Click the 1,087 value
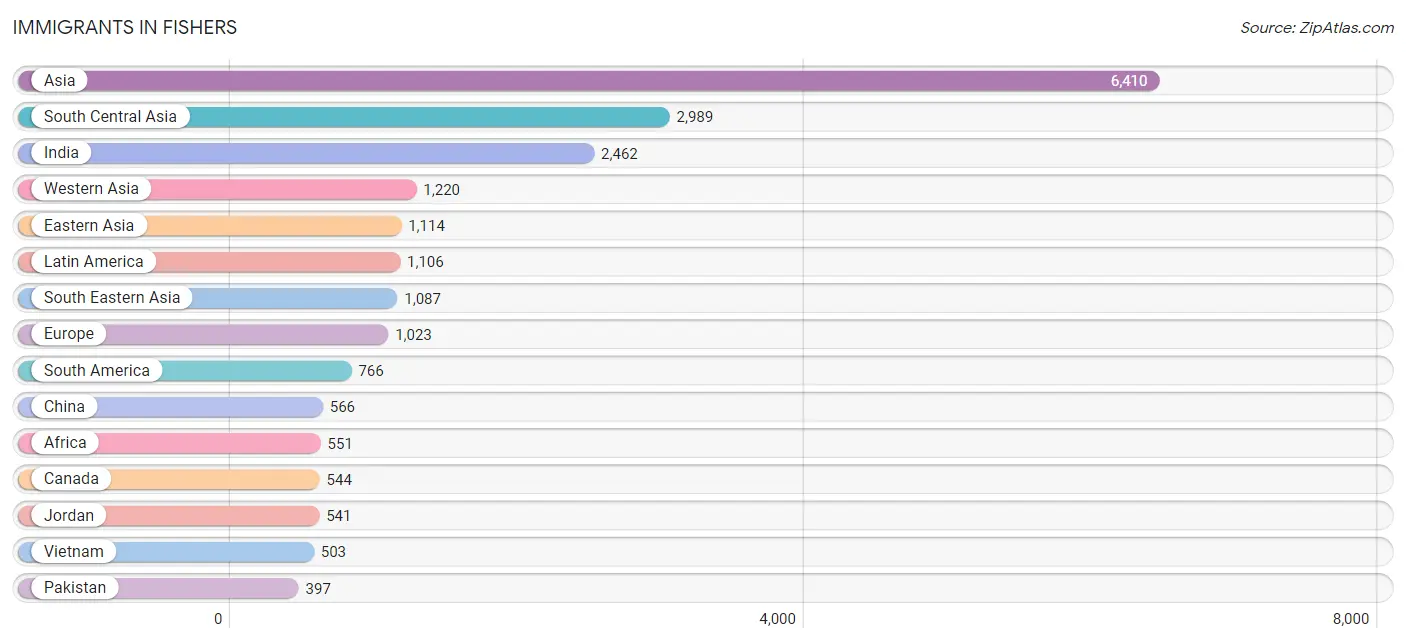This screenshot has width=1406, height=643. (422, 298)
